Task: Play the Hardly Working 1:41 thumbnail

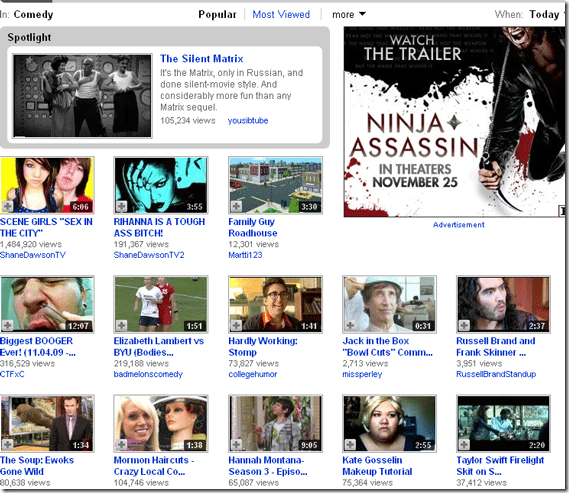Action: 275,304
